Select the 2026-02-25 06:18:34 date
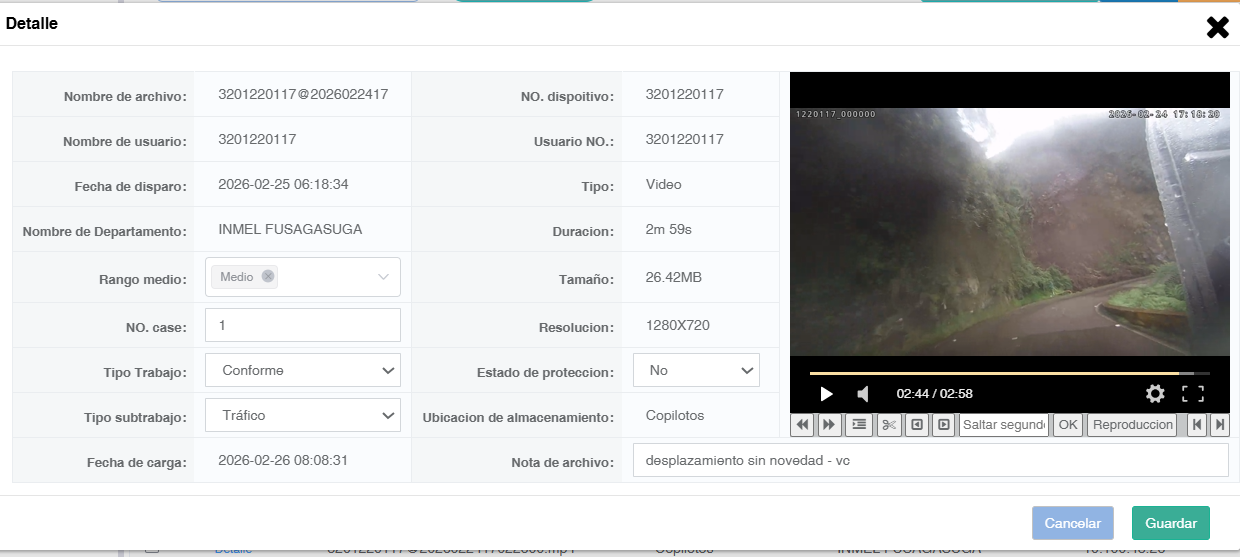This screenshot has height=557, width=1240. [x=283, y=185]
